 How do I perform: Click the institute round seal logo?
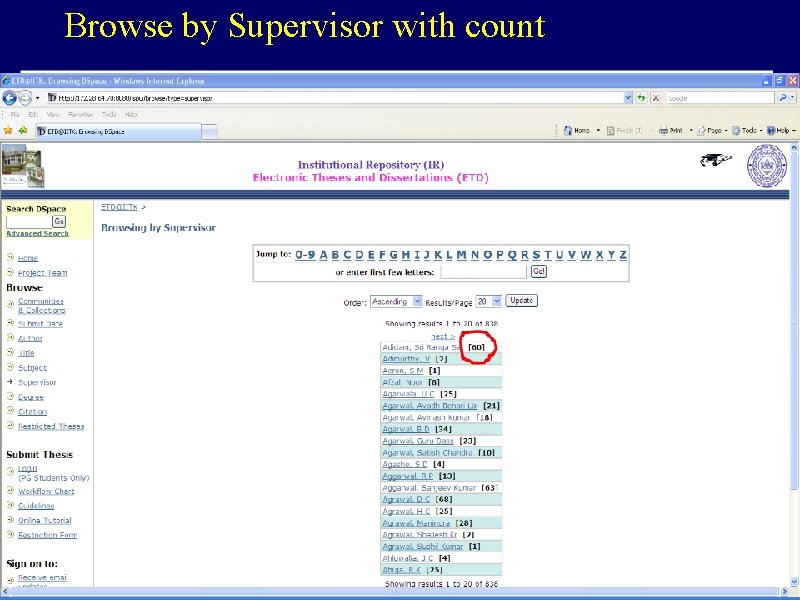point(766,166)
